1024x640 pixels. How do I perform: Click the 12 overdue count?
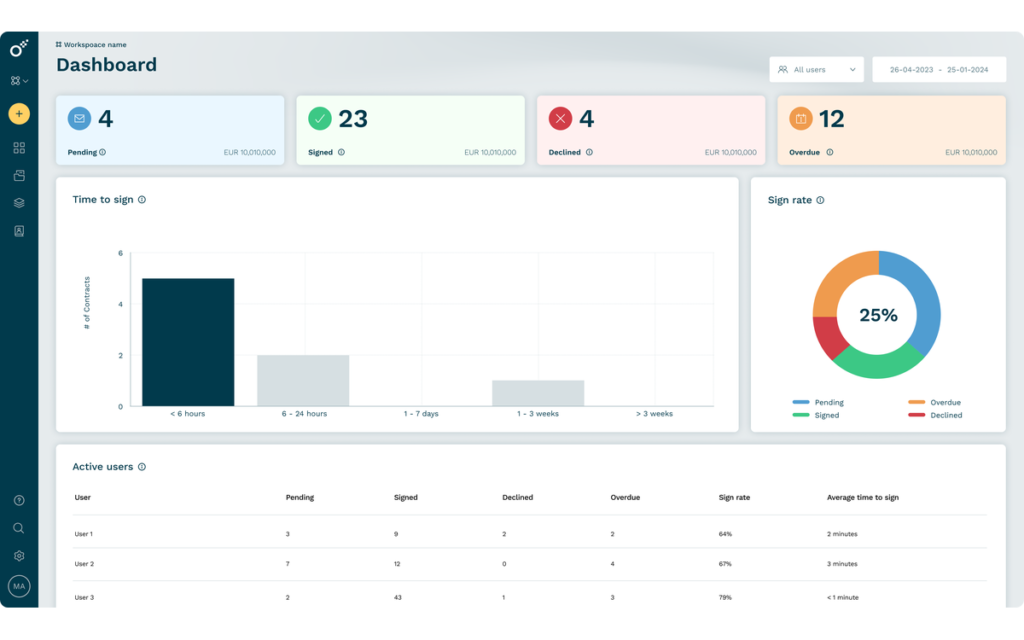(831, 119)
